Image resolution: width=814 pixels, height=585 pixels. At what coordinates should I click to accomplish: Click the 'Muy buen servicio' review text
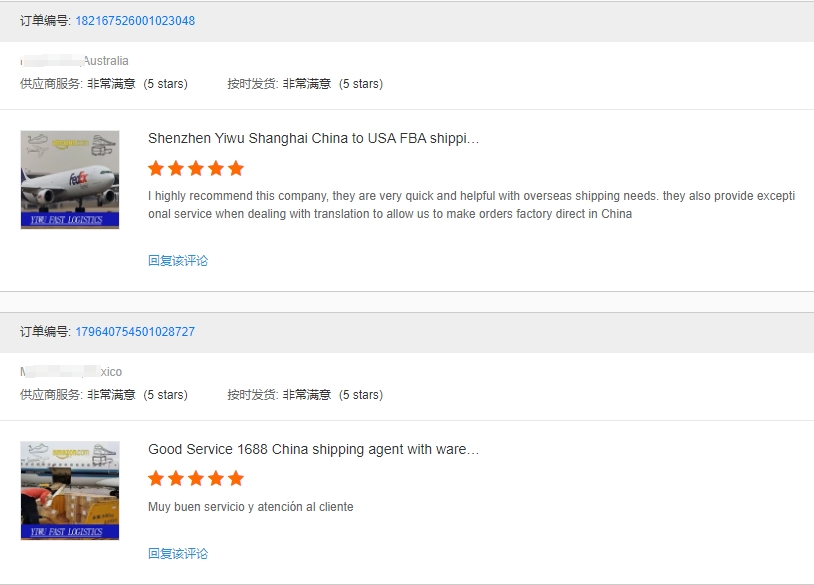tap(250, 507)
